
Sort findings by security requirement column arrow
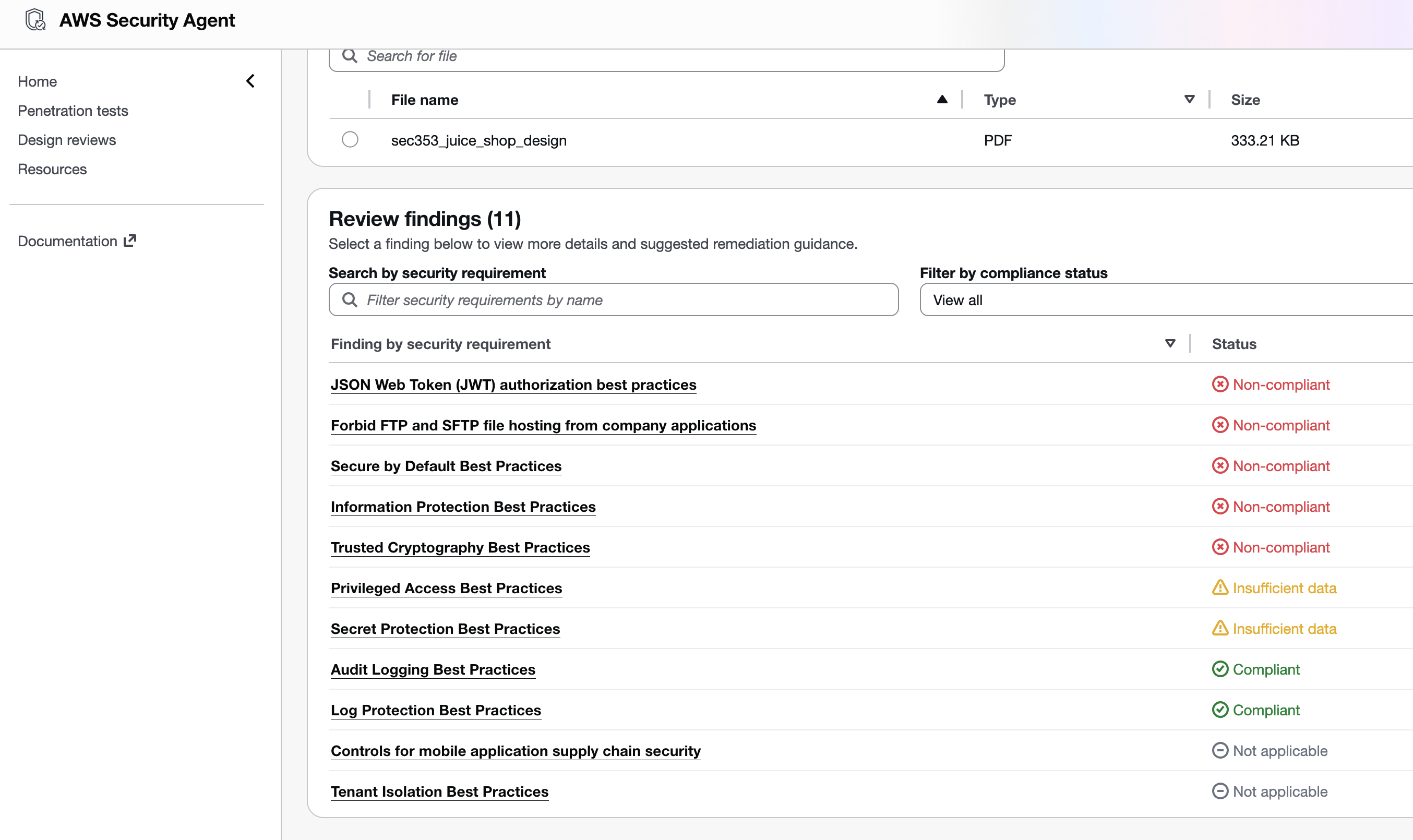click(x=1170, y=344)
